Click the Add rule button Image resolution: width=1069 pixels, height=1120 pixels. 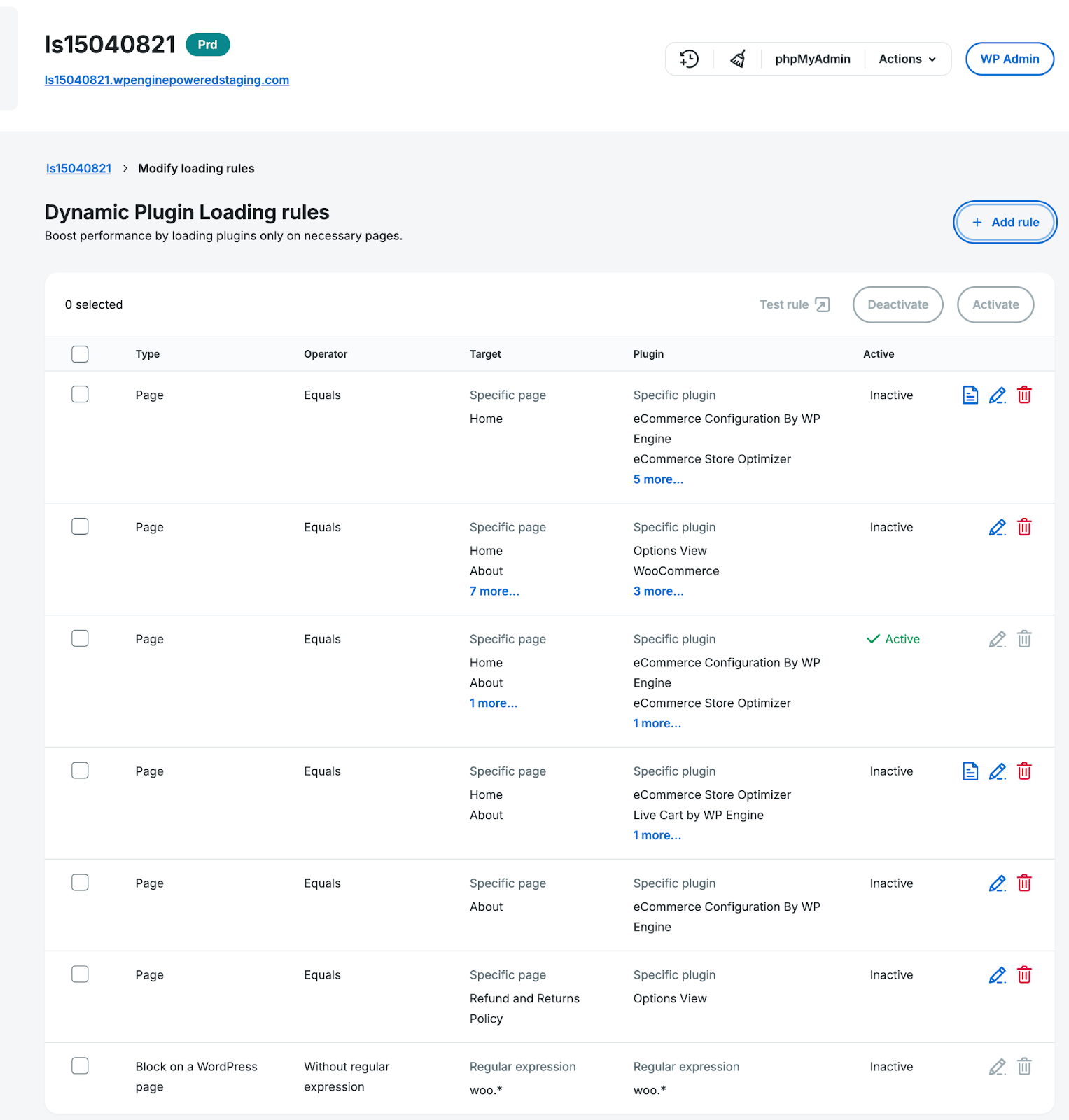[x=1005, y=222]
